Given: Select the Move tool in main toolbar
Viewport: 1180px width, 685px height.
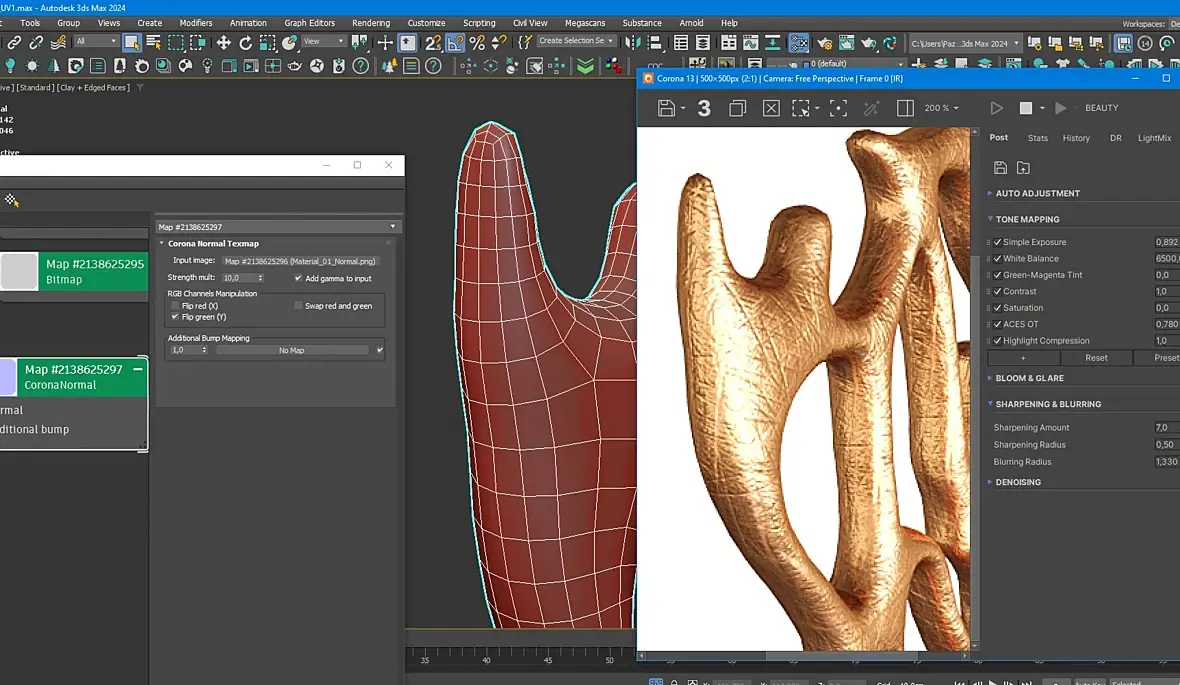Looking at the screenshot, I should (x=223, y=43).
